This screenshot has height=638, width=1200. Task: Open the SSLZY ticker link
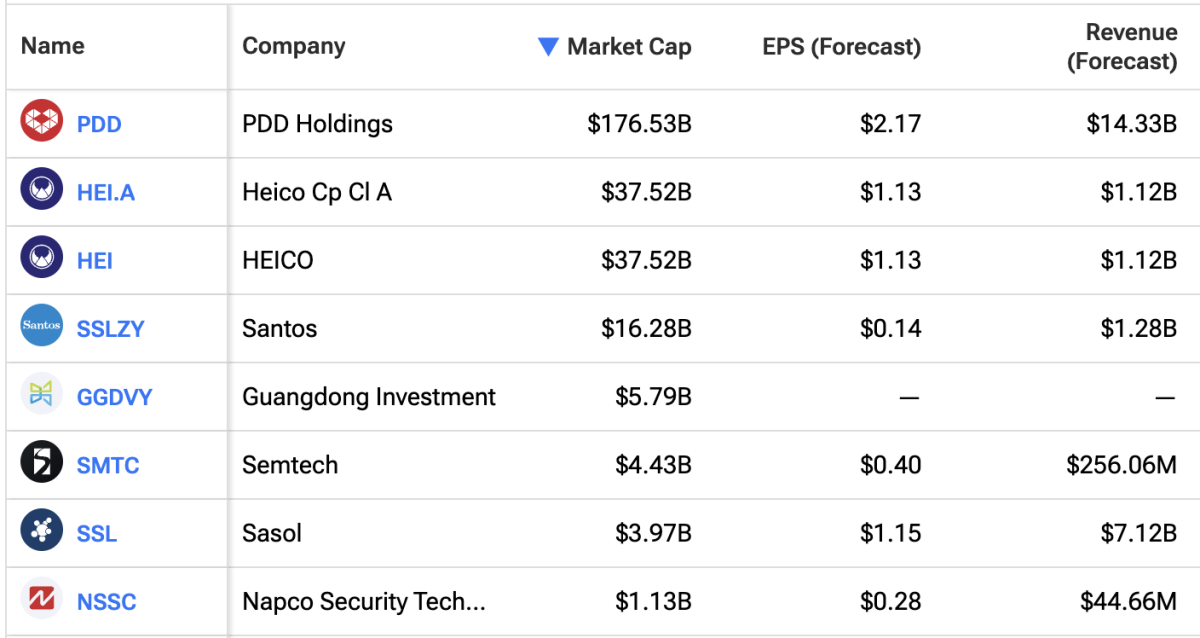coord(110,328)
